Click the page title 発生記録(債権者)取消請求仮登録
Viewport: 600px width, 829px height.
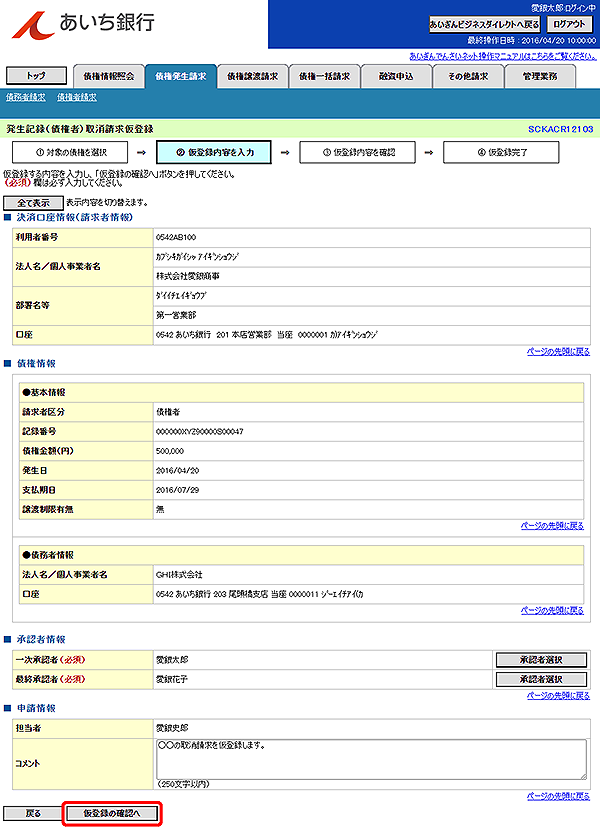79,129
